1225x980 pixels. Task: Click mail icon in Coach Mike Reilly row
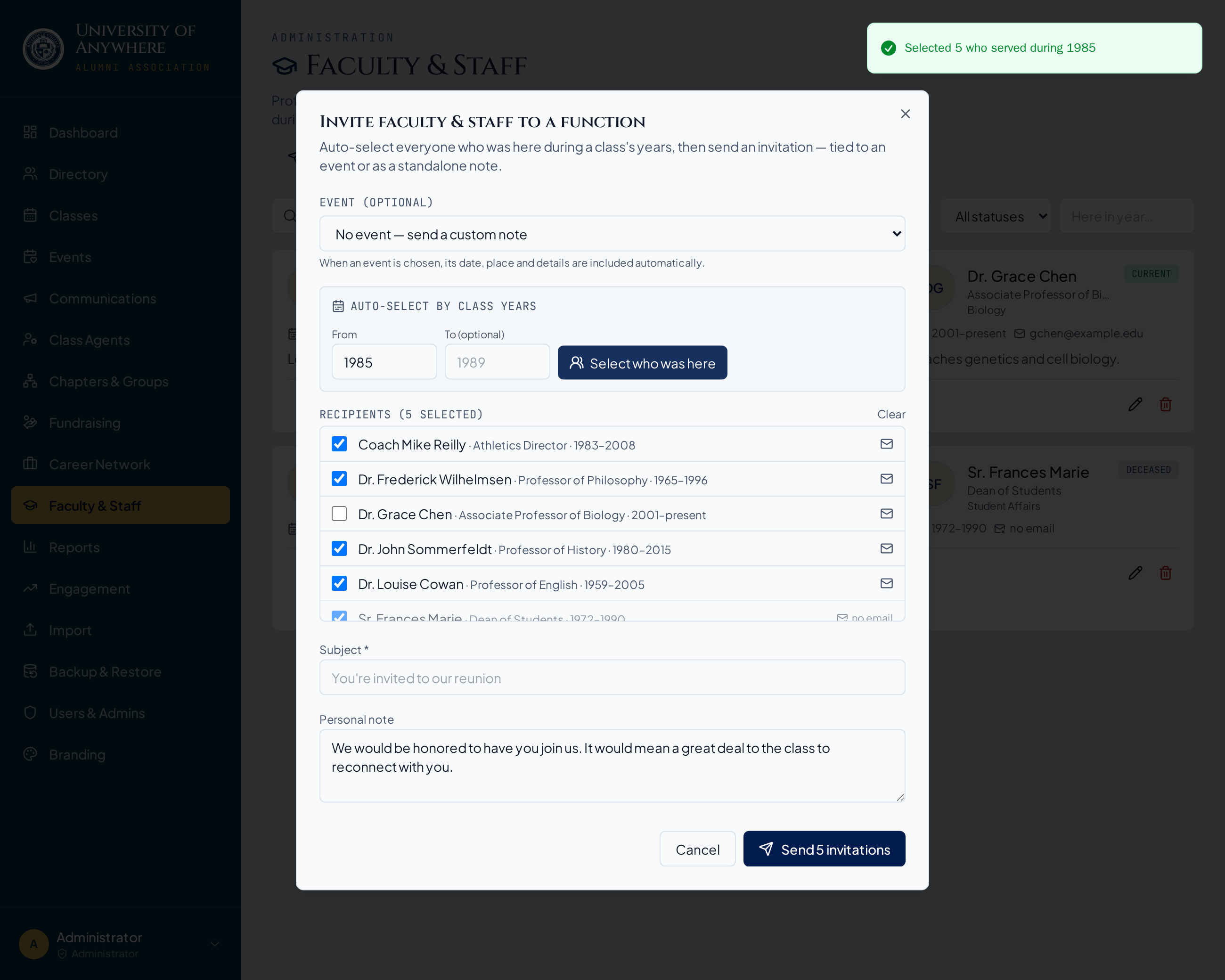click(886, 444)
